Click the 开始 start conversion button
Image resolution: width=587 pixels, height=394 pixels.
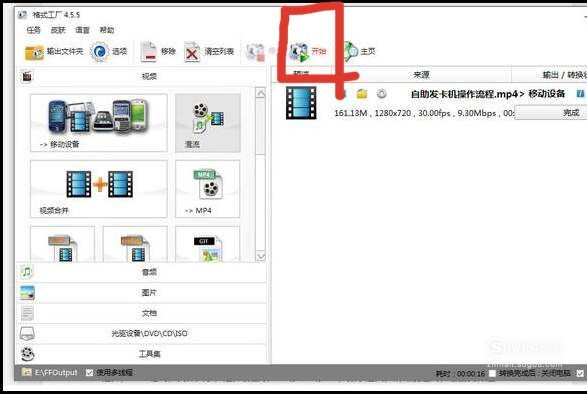coord(308,52)
